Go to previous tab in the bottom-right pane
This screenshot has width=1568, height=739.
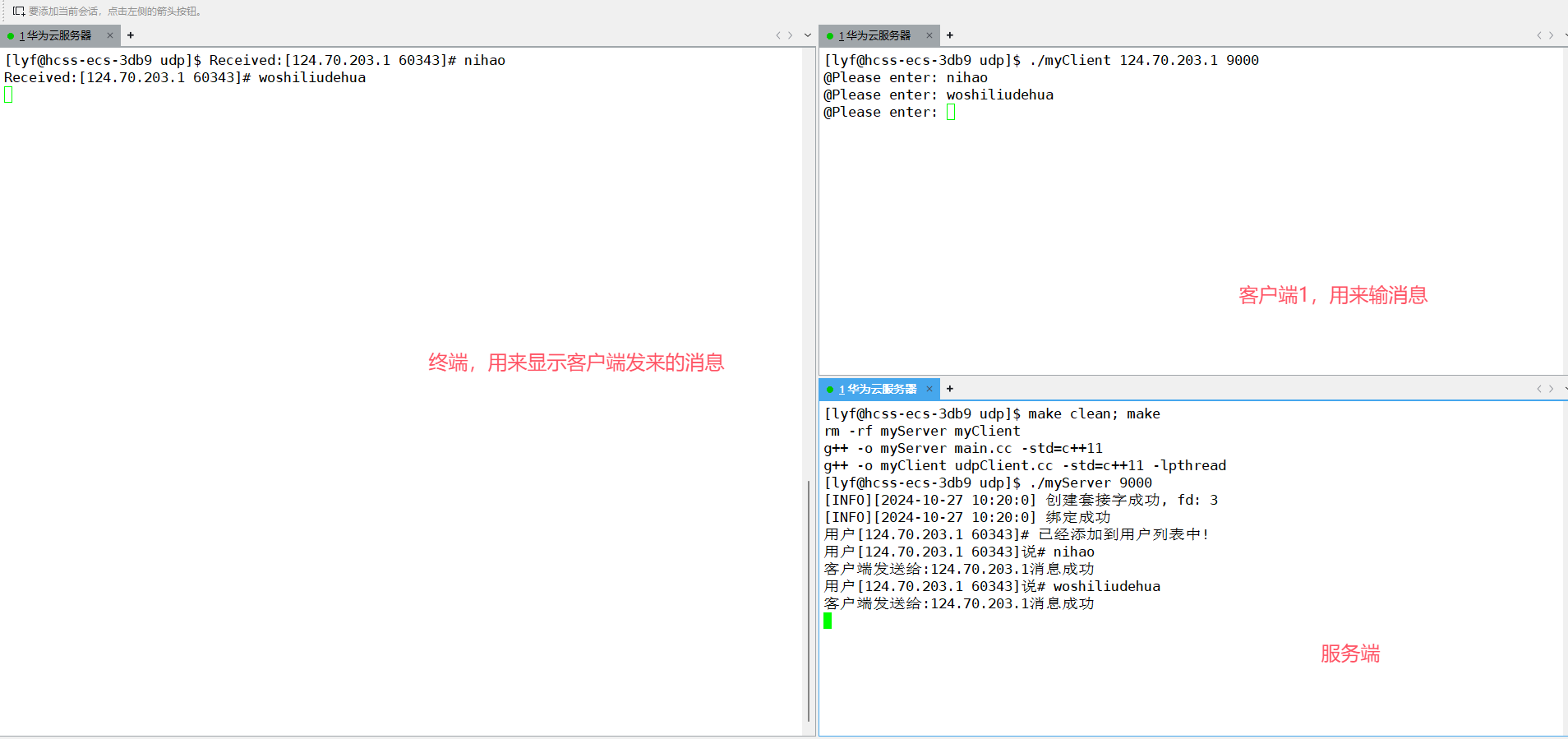point(1538,389)
